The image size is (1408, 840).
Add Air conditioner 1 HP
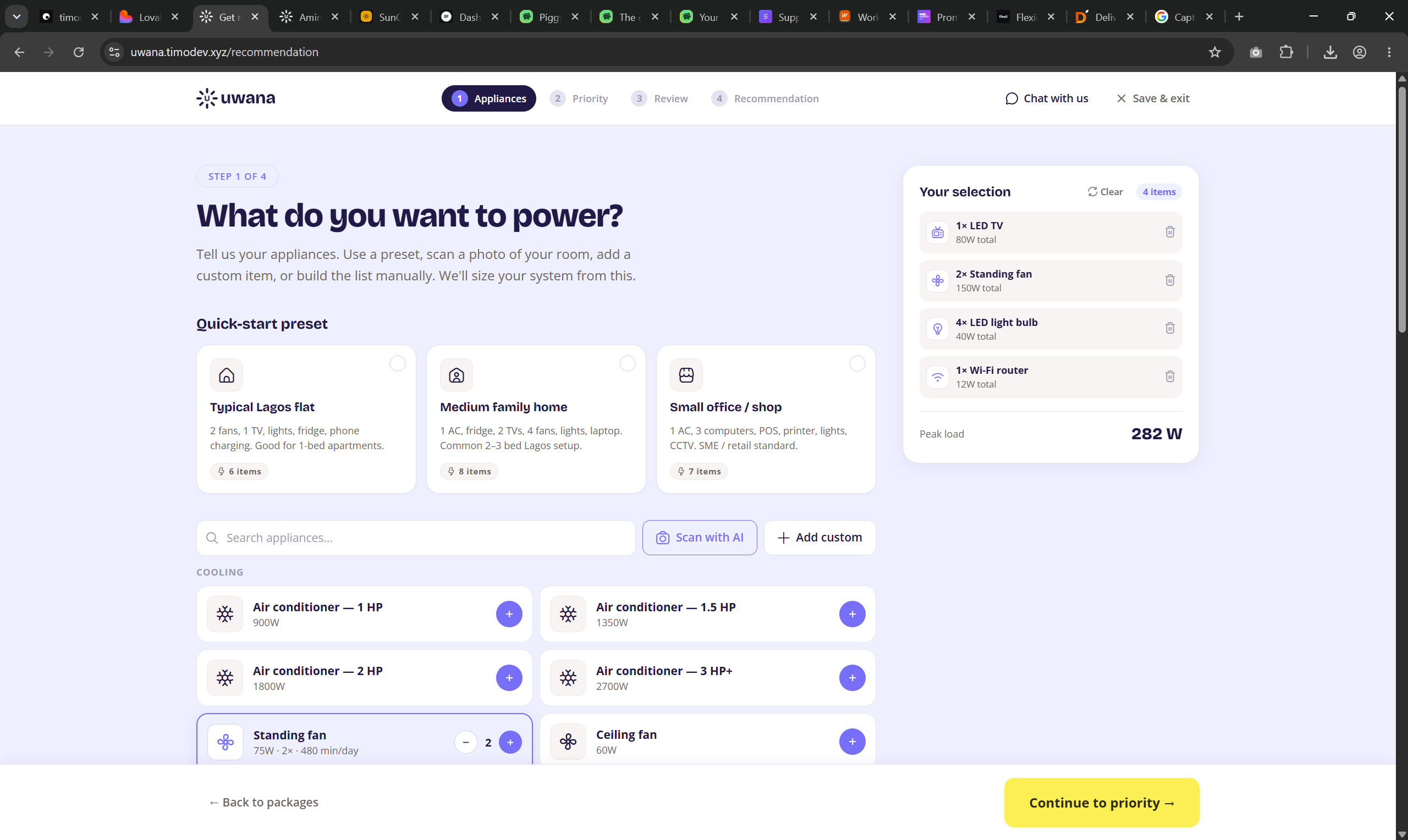tap(509, 614)
